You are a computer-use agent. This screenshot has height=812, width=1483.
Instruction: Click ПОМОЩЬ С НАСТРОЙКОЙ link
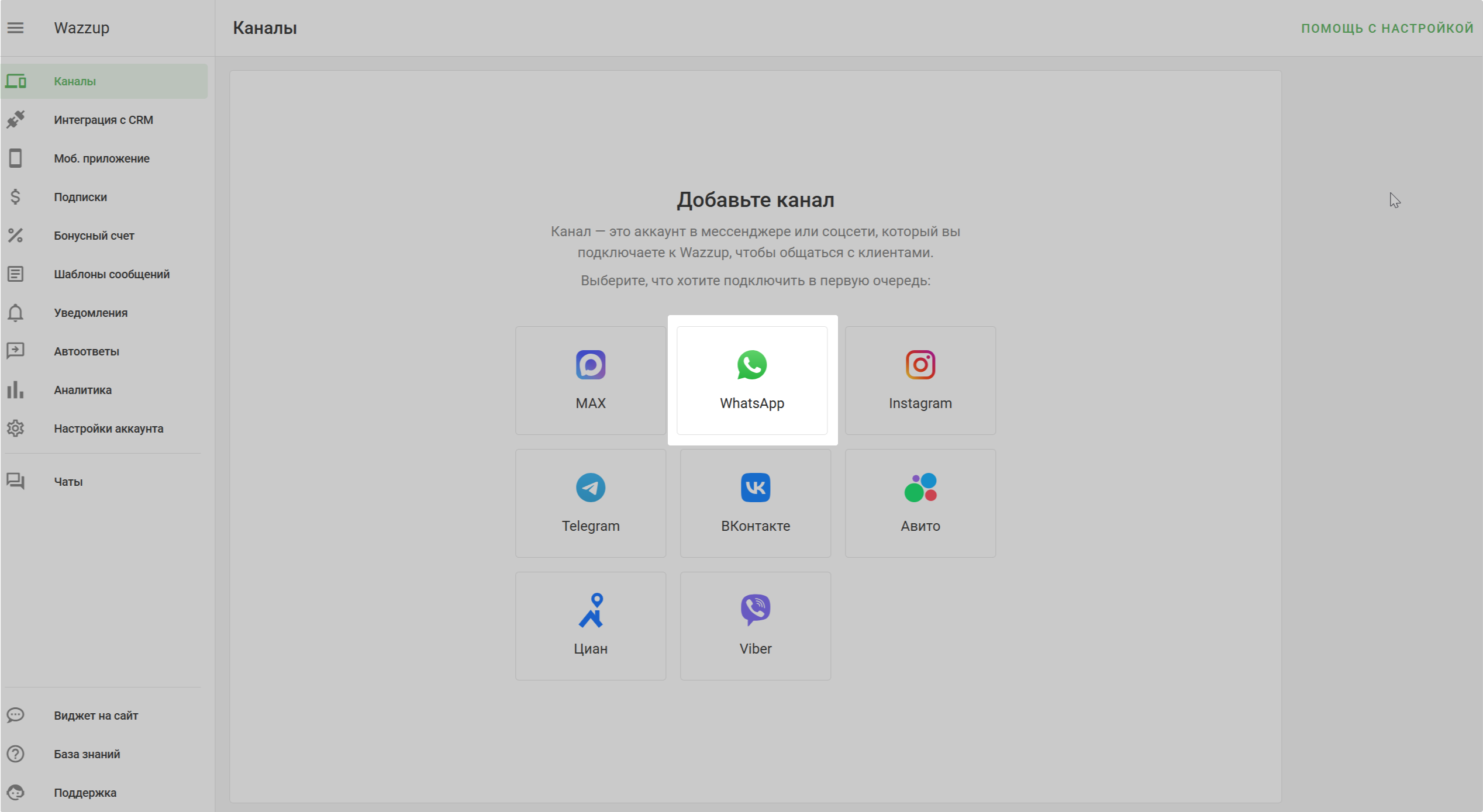pyautogui.click(x=1387, y=28)
